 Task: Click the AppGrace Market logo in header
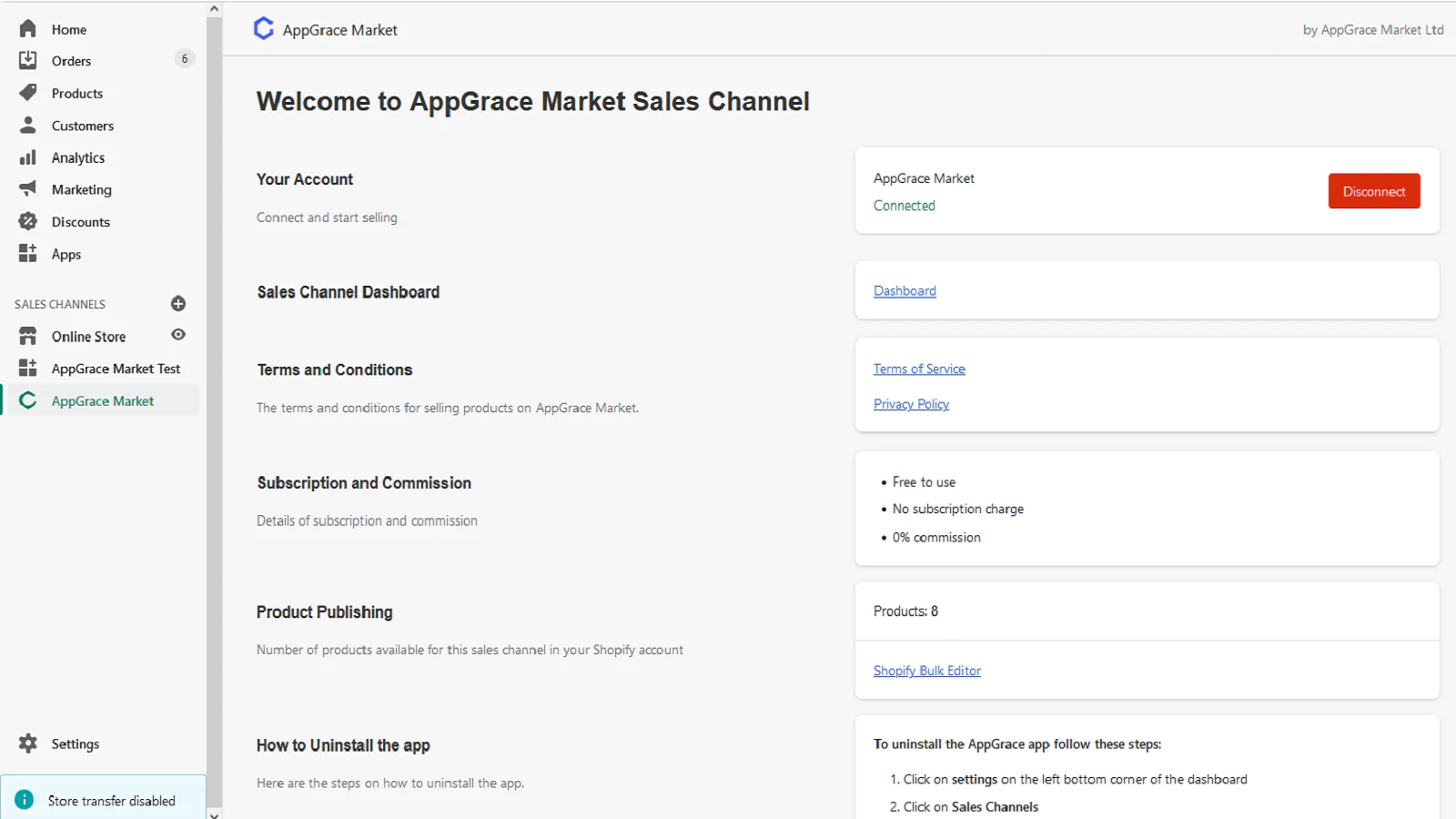(264, 29)
